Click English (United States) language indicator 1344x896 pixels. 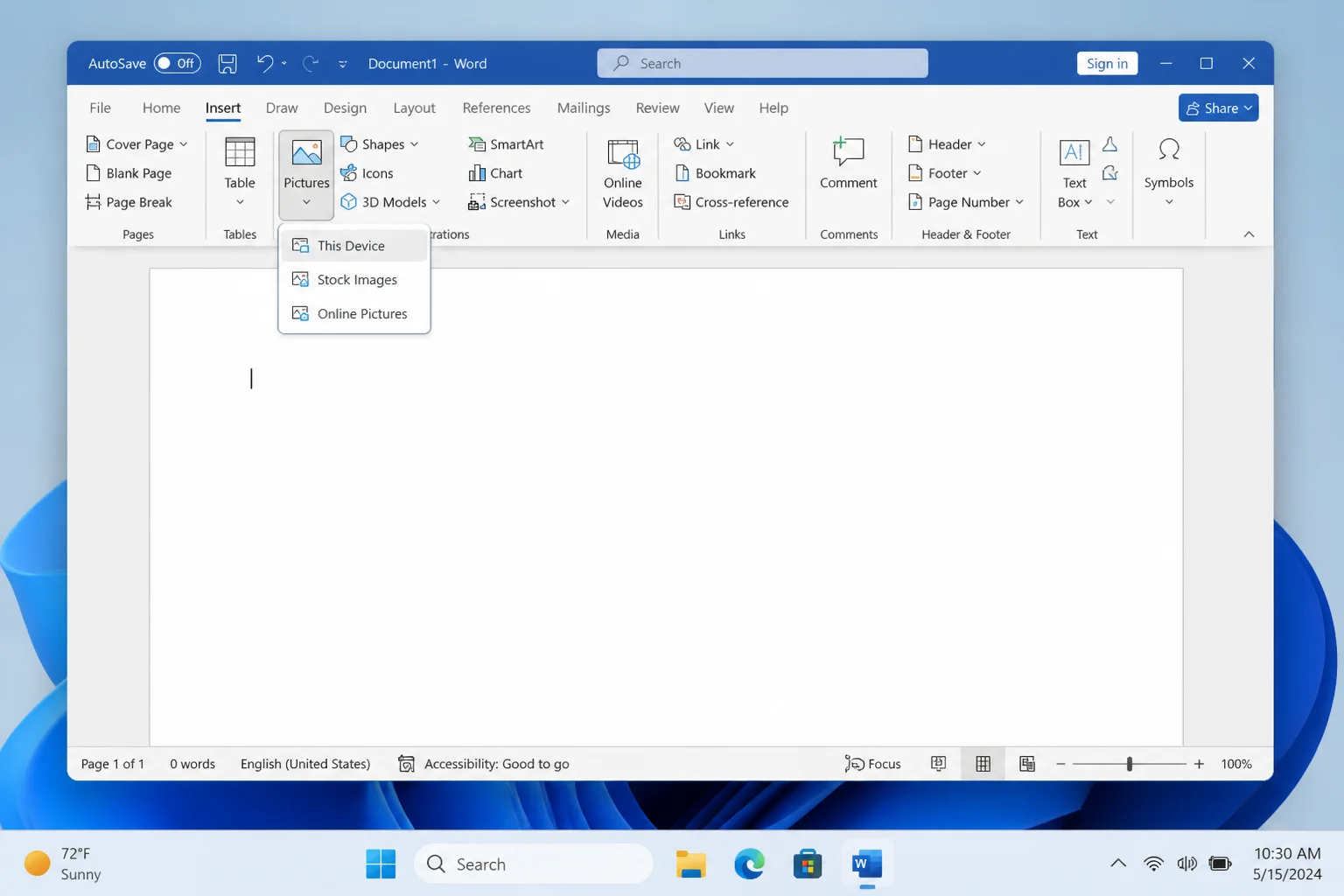[305, 764]
